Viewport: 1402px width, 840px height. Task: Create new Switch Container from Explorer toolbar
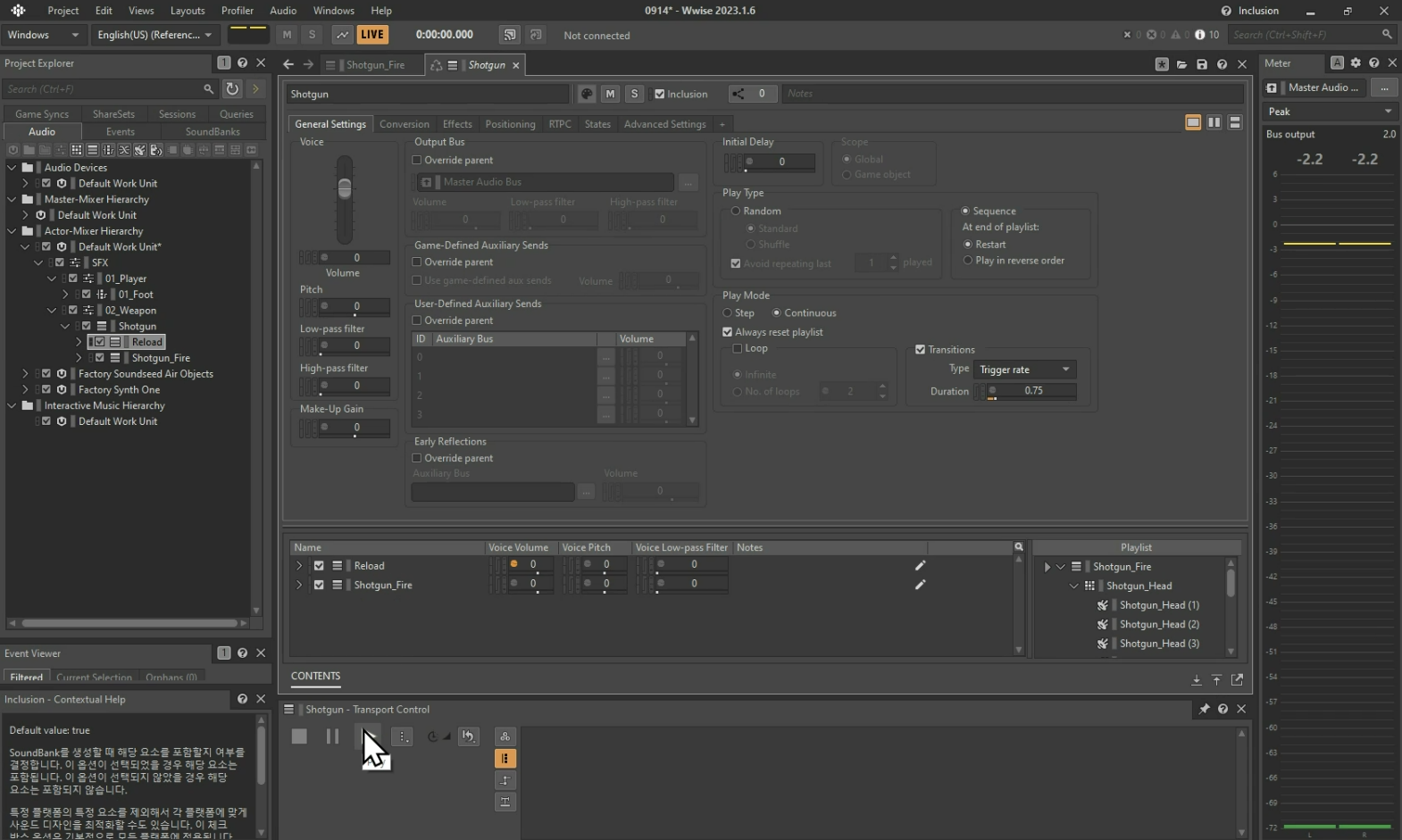point(108,150)
